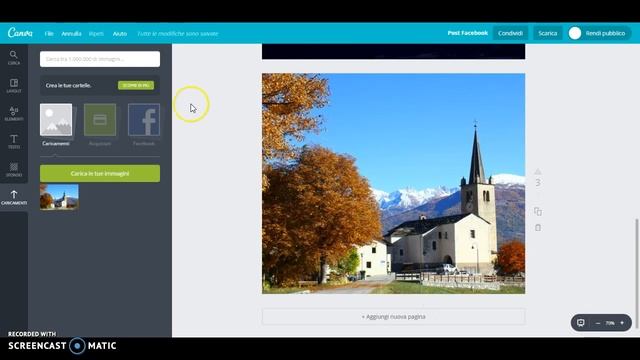Duplicate the current page
The width and height of the screenshot is (640, 360).
click(538, 211)
